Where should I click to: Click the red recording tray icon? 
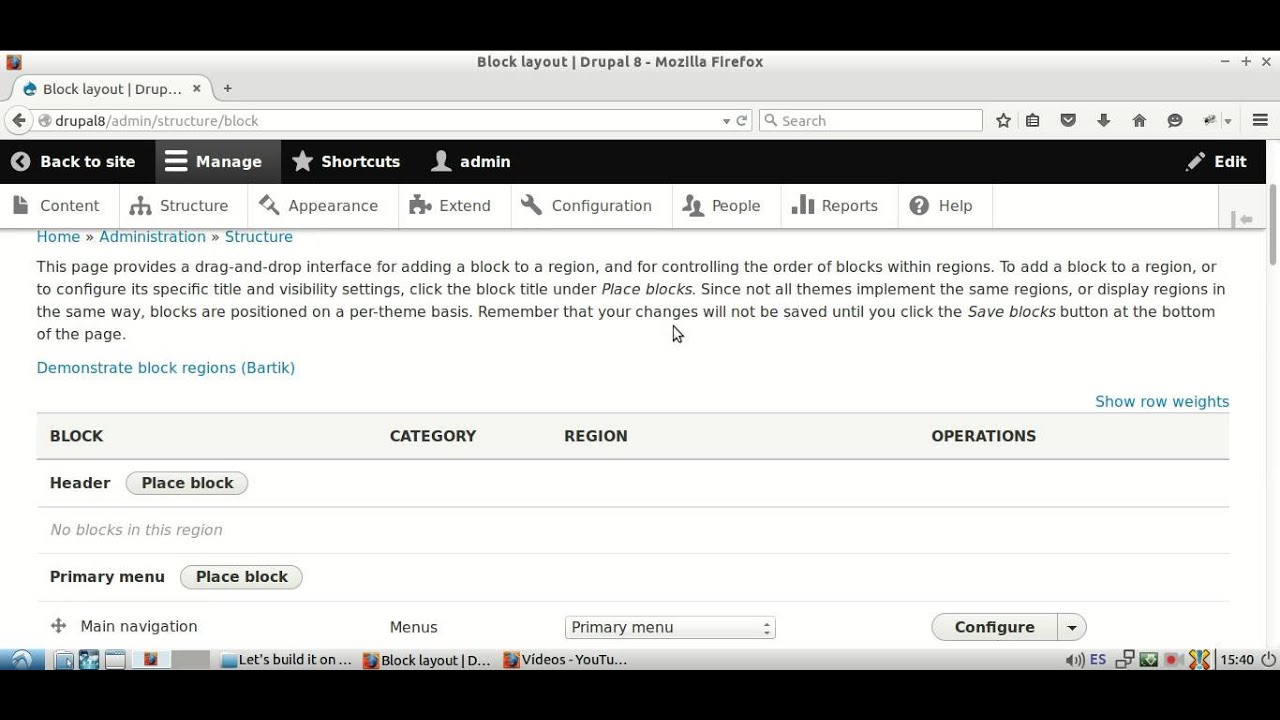click(1173, 660)
